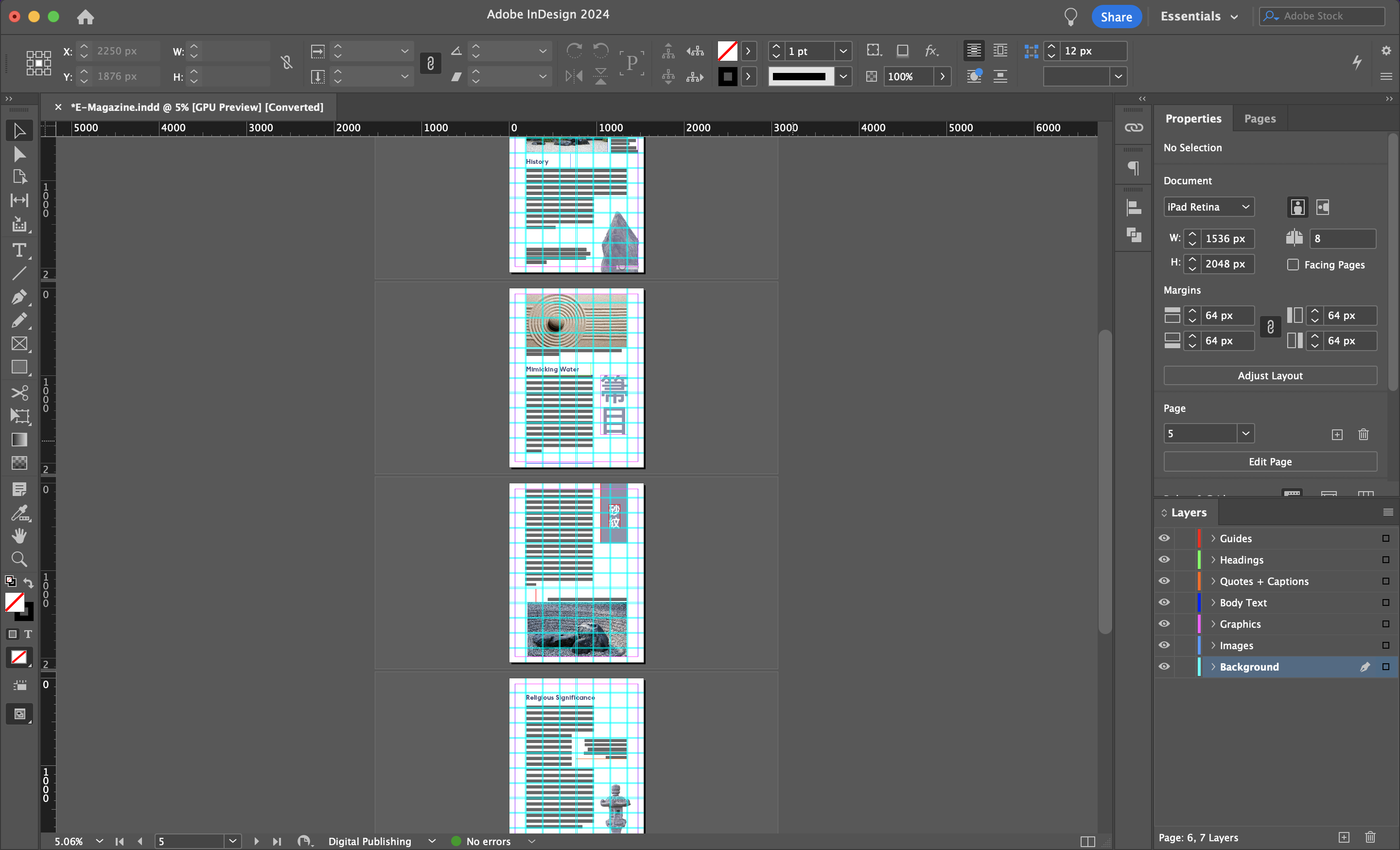
Task: Open the Pathfinder panel icon
Action: 1134,235
